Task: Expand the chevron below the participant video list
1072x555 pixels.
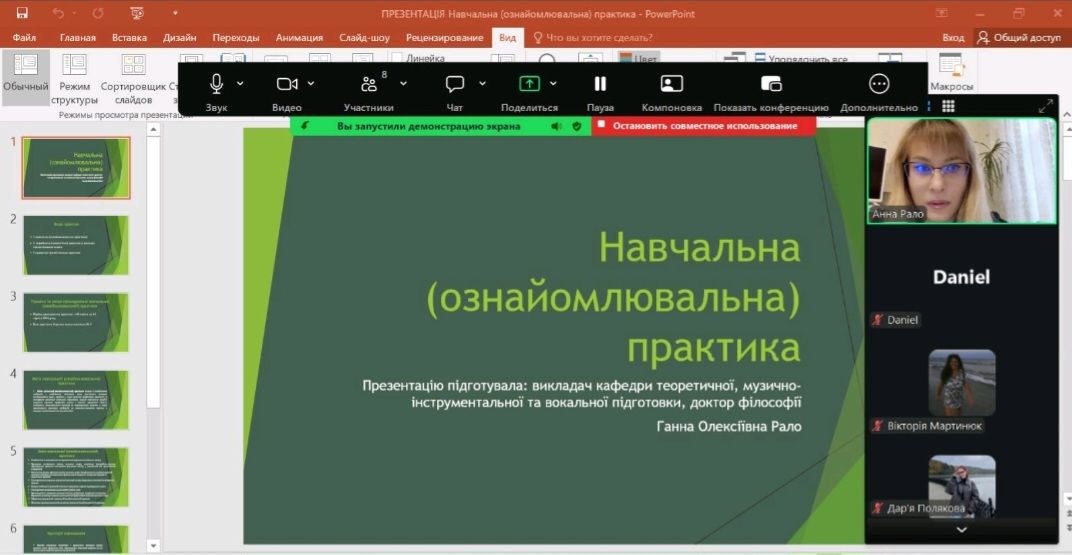Action: pyautogui.click(x=961, y=530)
